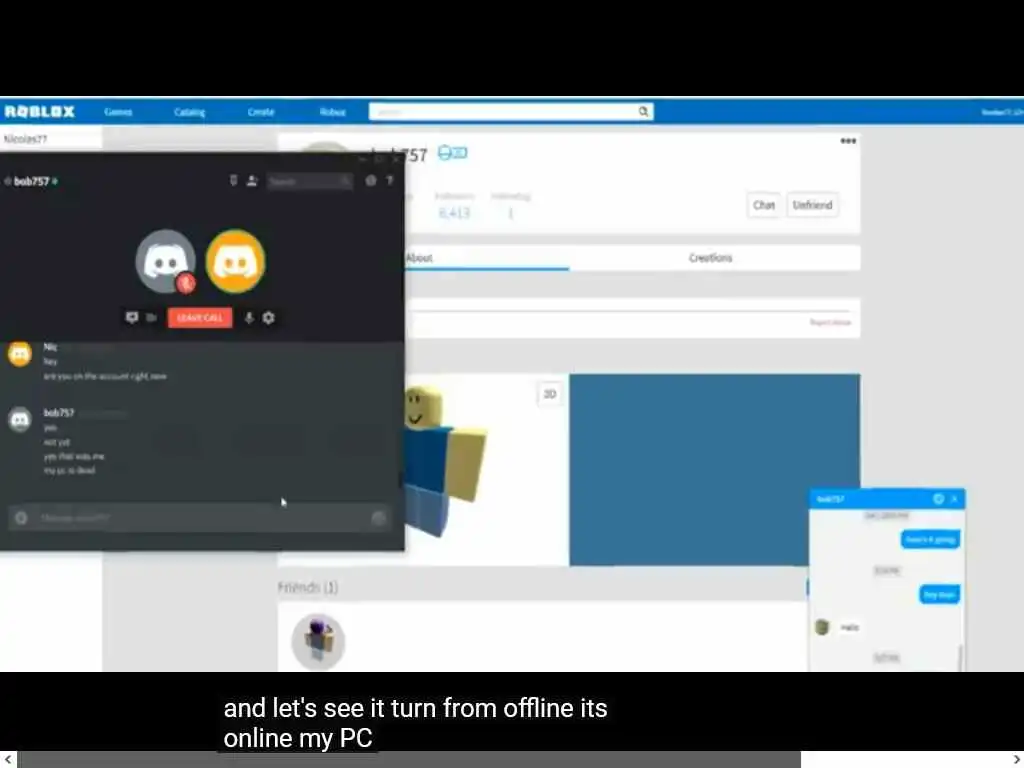Viewport: 1024px width, 768px height.
Task: Click the following count on profile
Action: (x=511, y=213)
